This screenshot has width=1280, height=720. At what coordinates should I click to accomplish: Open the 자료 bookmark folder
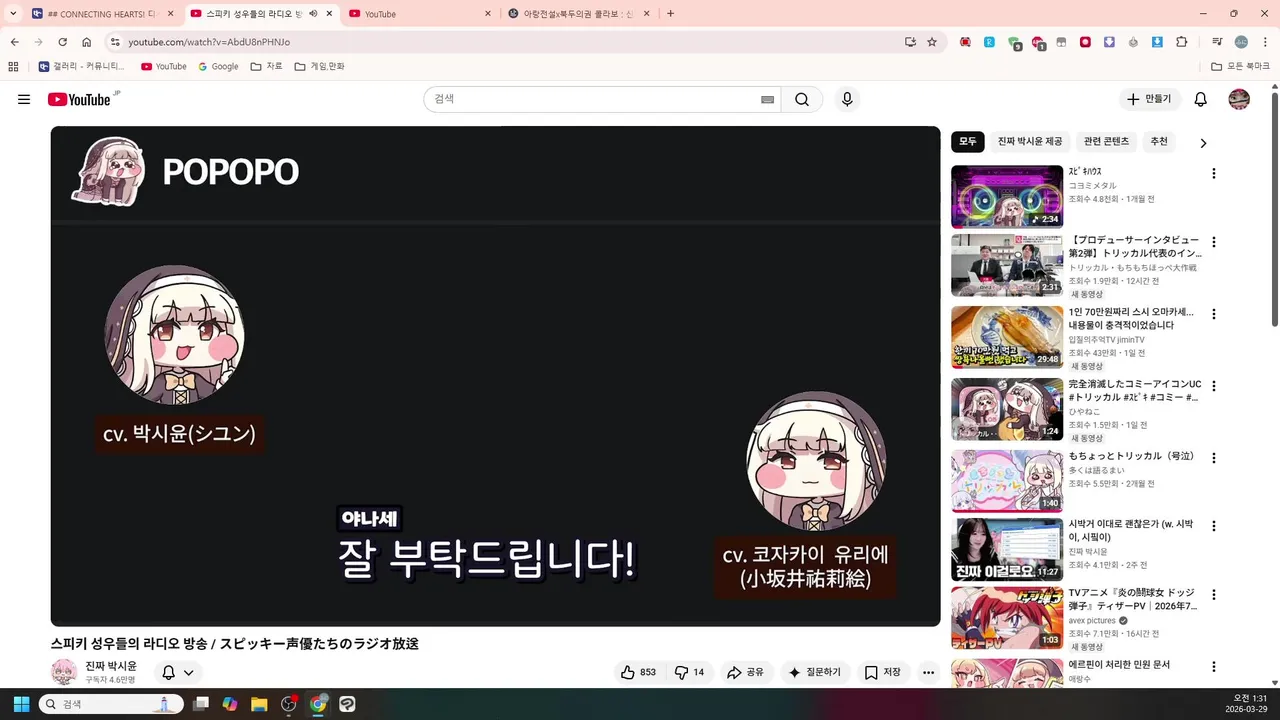coord(267,66)
